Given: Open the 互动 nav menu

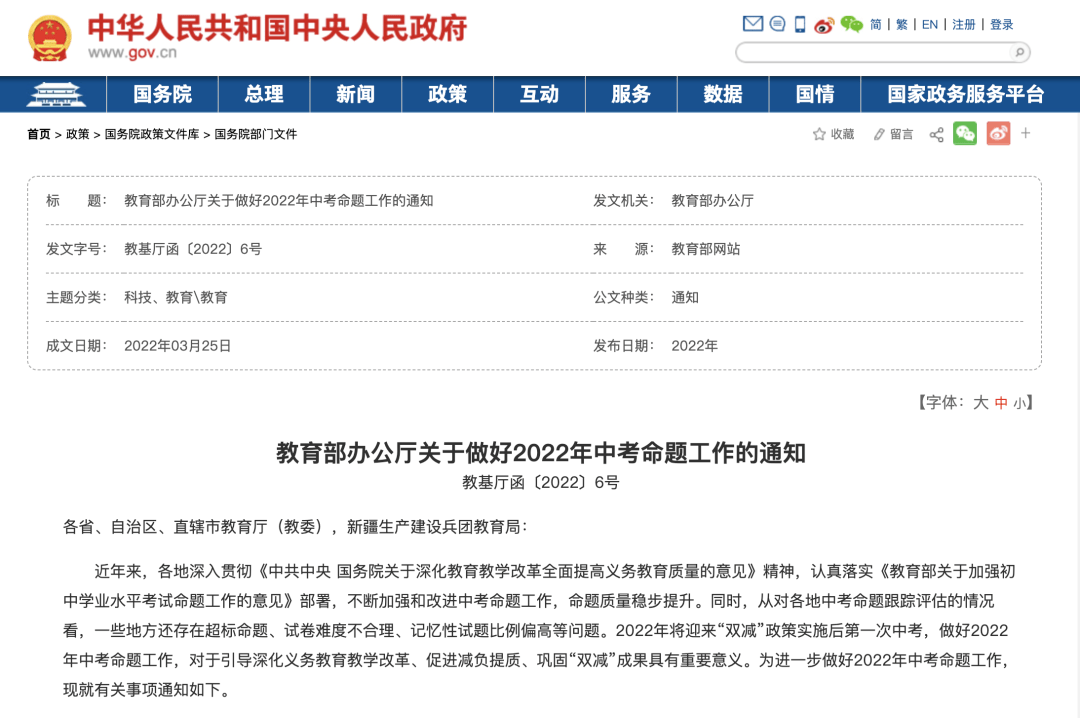Looking at the screenshot, I should point(539,94).
